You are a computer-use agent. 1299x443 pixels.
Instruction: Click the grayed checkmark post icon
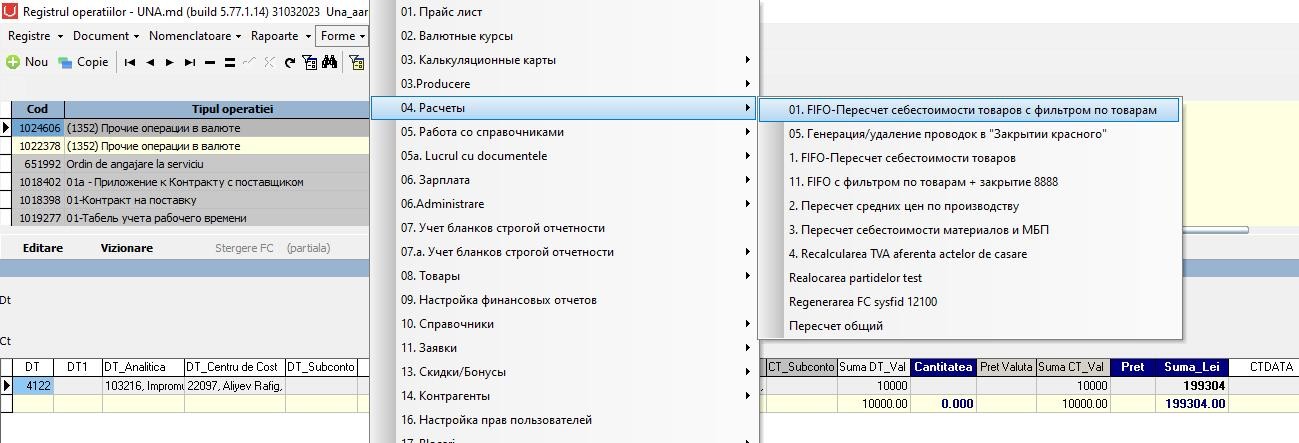[250, 62]
